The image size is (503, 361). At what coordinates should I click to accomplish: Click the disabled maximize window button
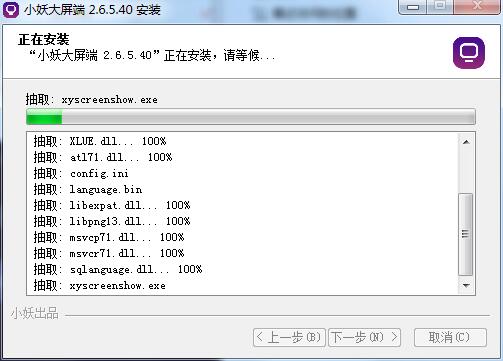point(440,7)
